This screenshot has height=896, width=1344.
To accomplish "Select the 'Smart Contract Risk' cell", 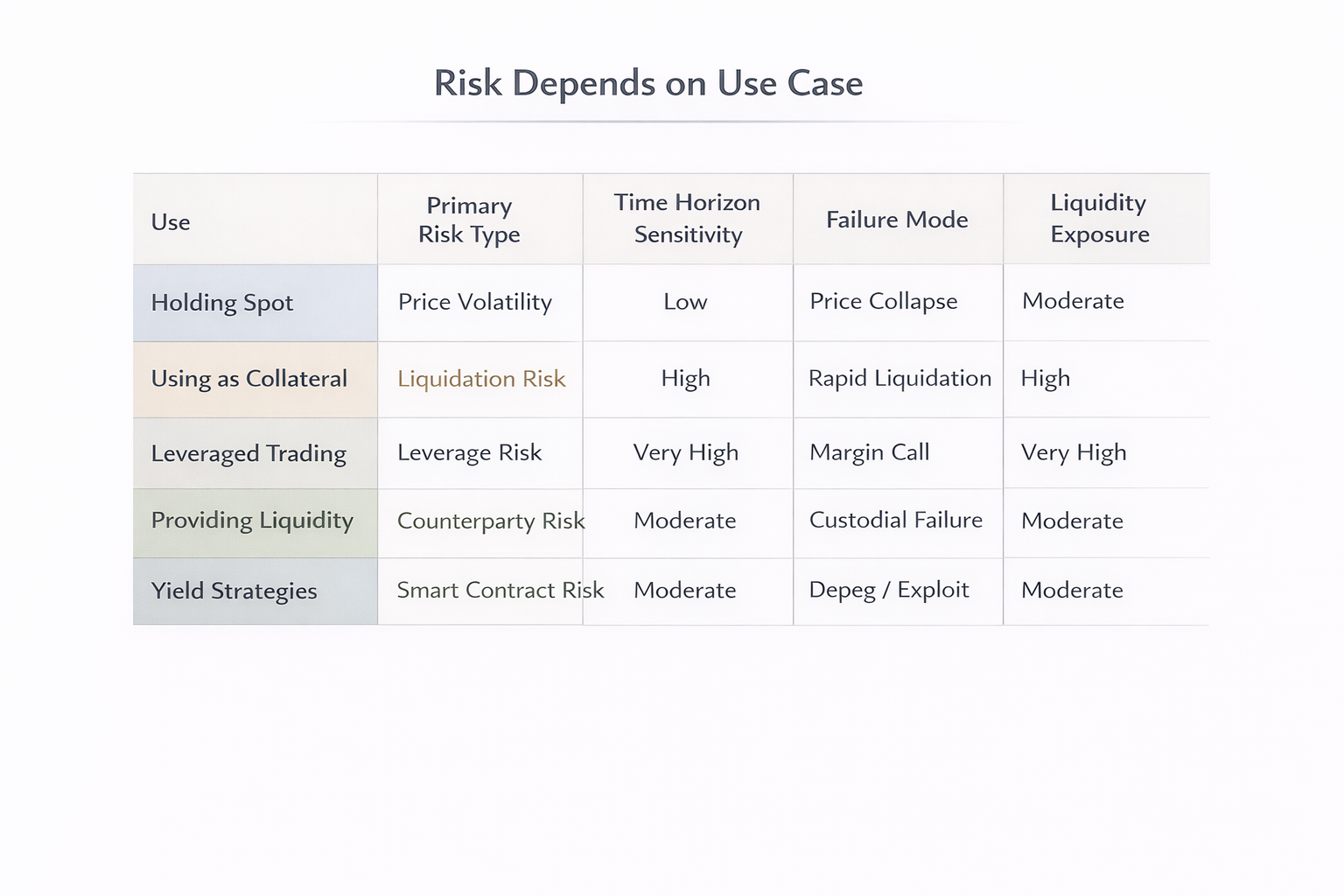I will tap(500, 591).
